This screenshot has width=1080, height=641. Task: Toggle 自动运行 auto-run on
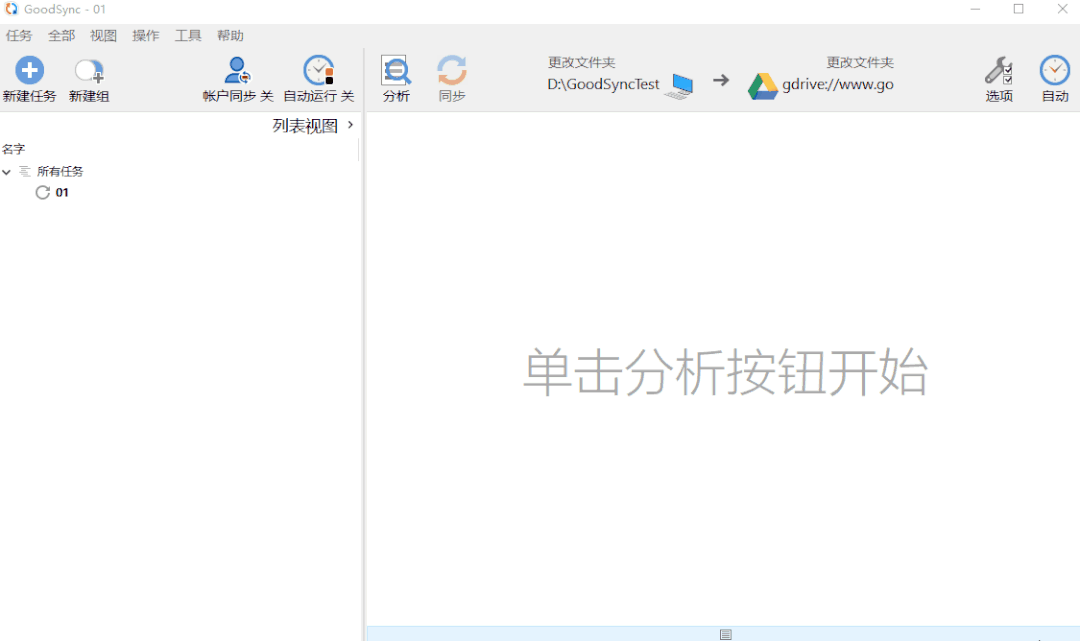click(319, 71)
